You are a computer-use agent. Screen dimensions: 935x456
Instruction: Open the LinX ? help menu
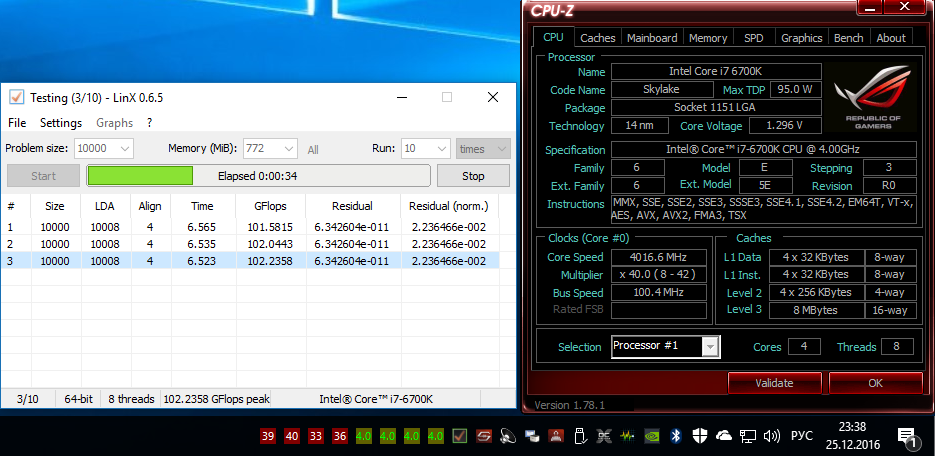click(149, 123)
